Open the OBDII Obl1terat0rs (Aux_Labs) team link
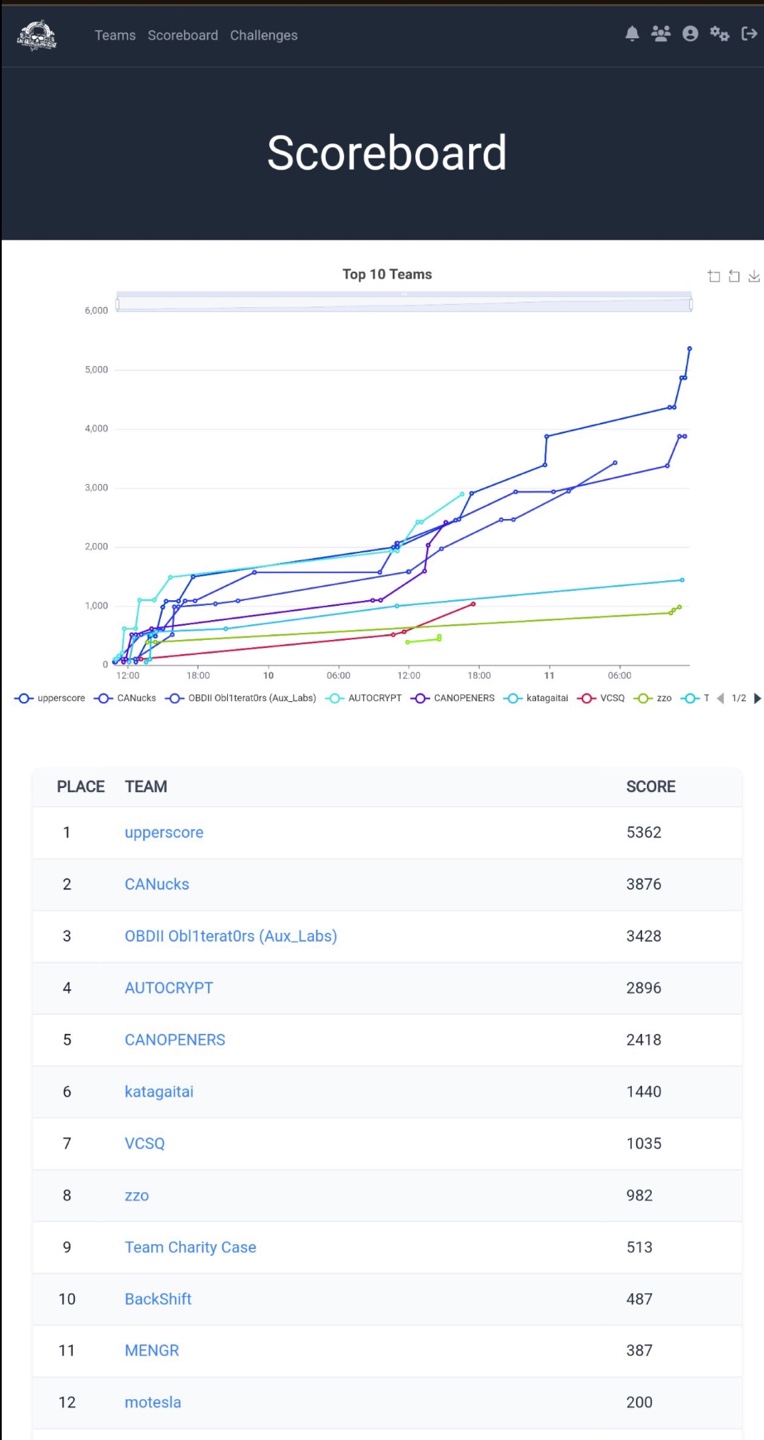The image size is (764, 1440). pos(231,936)
